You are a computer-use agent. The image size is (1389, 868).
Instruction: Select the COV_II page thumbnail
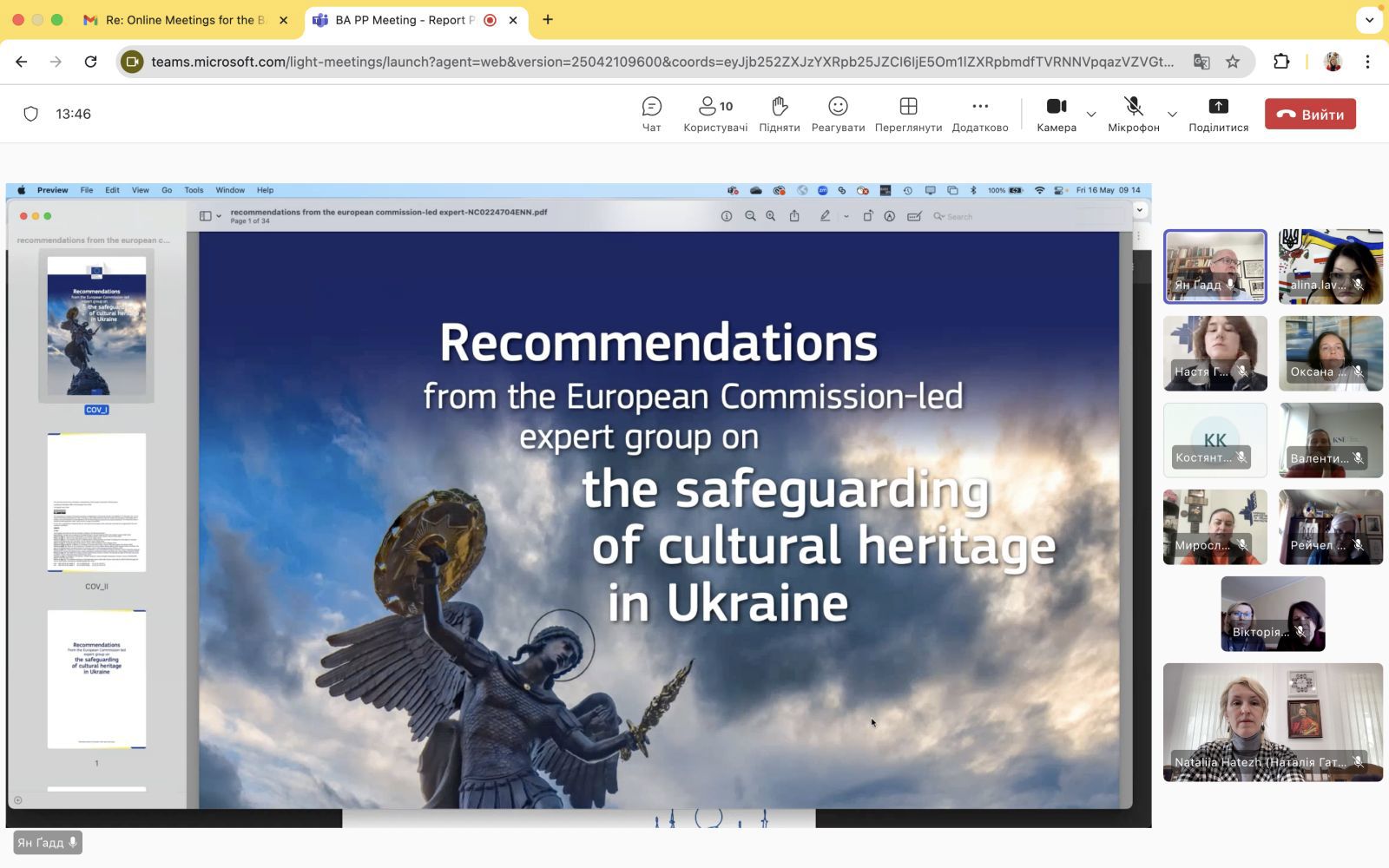[x=96, y=503]
